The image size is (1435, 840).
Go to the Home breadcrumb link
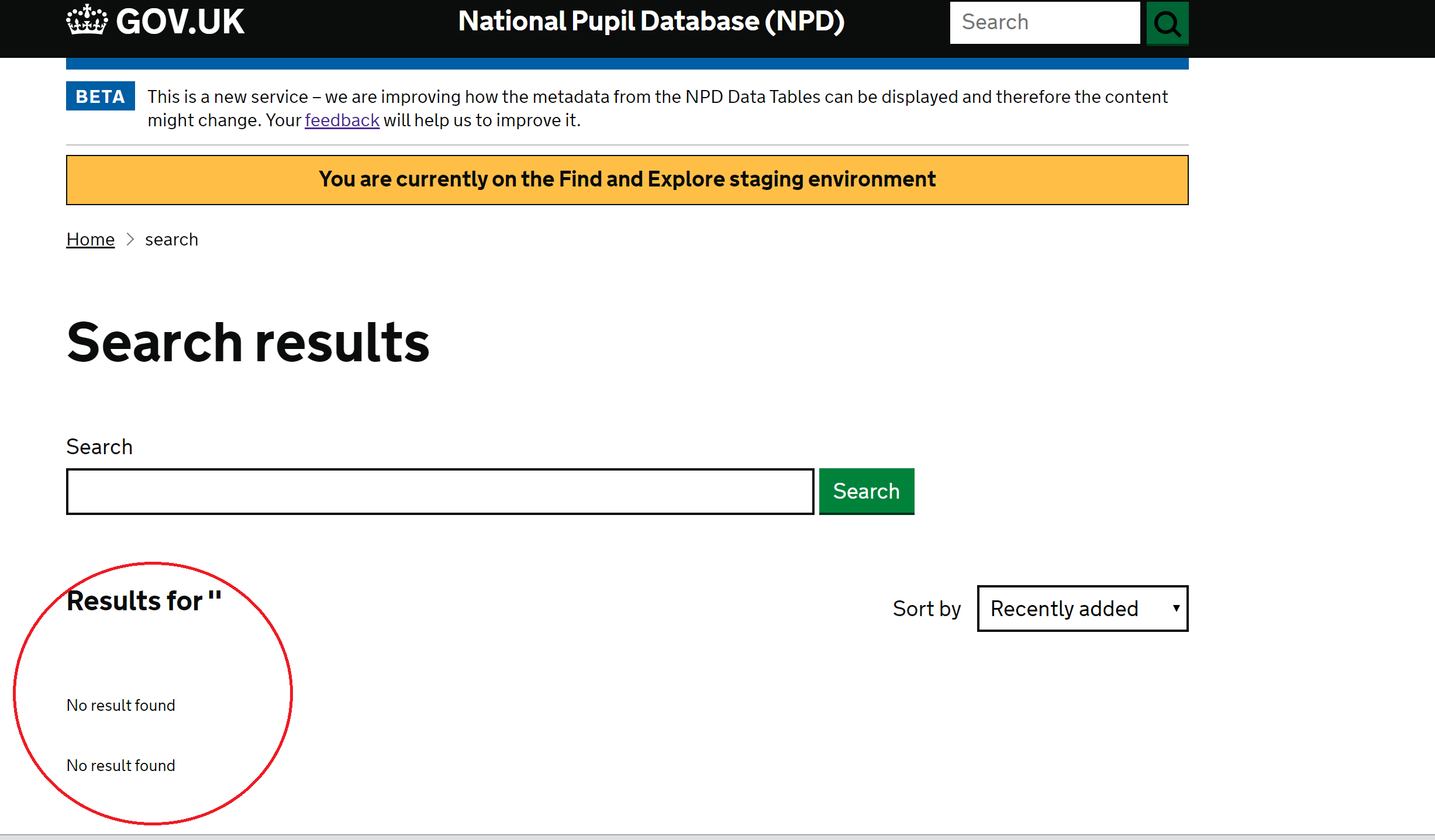click(91, 240)
